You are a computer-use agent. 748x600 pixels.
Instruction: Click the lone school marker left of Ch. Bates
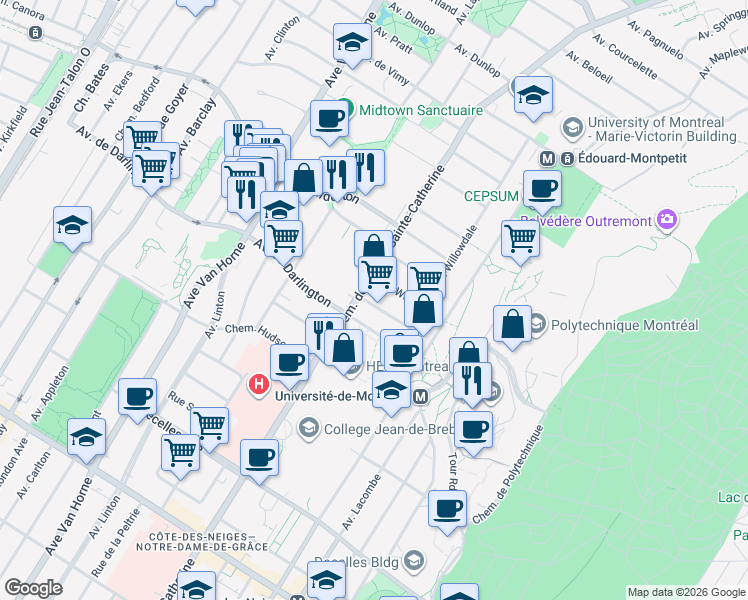(x=73, y=226)
